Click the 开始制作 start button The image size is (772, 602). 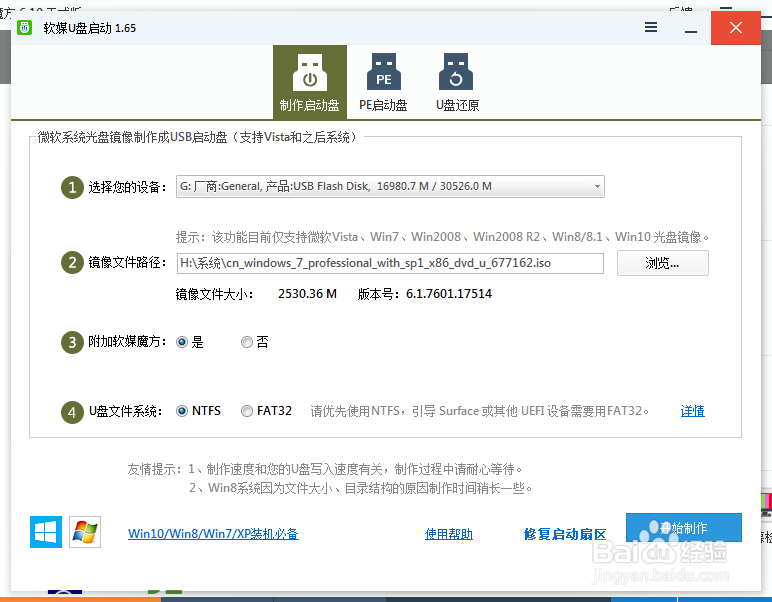pyautogui.click(x=684, y=528)
